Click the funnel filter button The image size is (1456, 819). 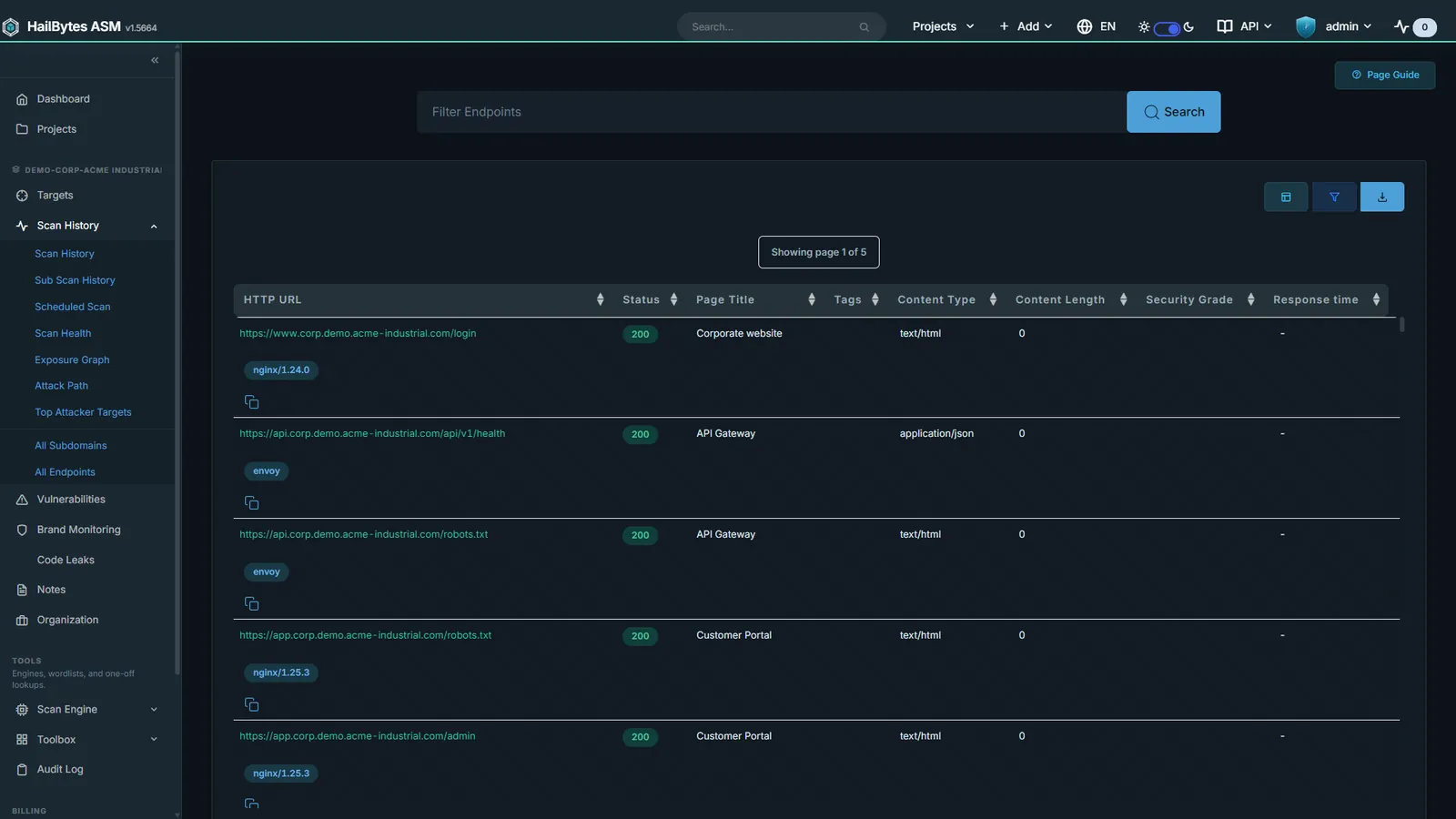[1334, 197]
